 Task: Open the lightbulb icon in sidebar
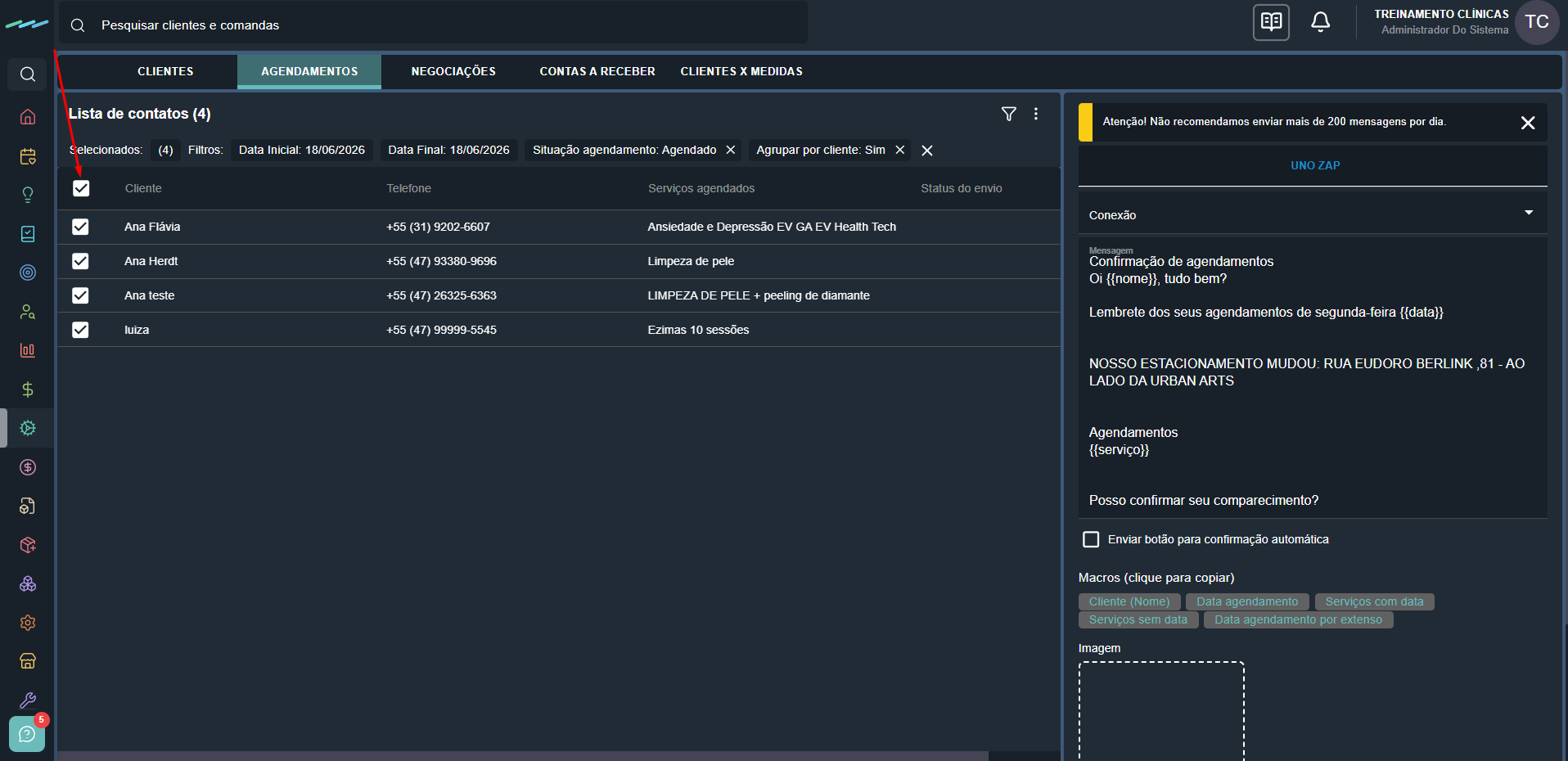point(28,195)
